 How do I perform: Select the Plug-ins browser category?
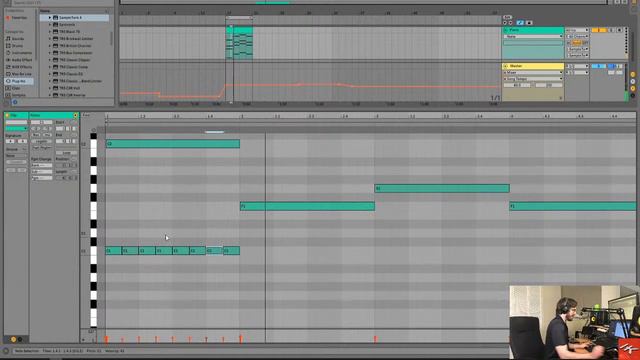(x=18, y=81)
